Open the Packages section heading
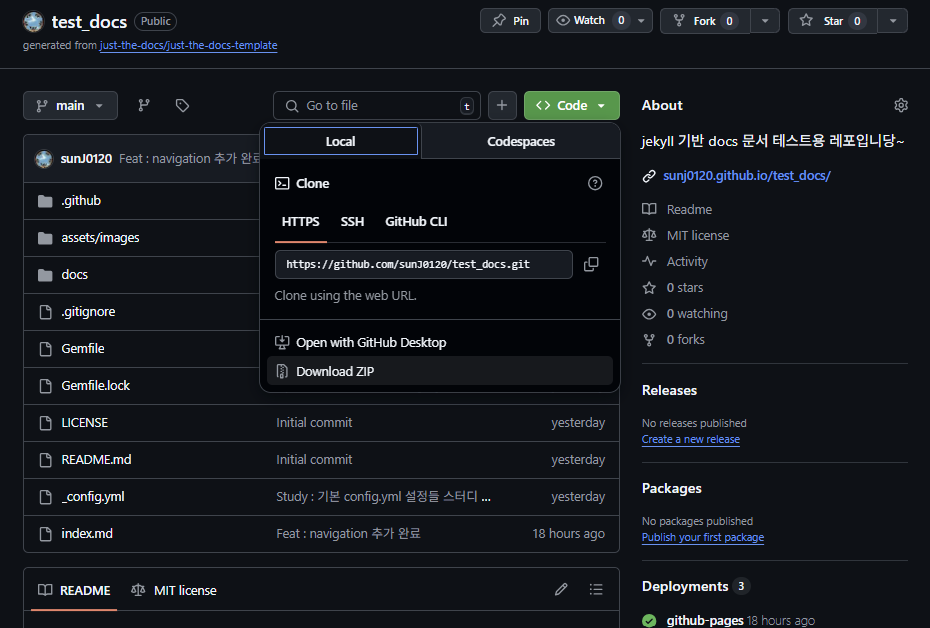The width and height of the screenshot is (930, 628). pyautogui.click(x=671, y=488)
